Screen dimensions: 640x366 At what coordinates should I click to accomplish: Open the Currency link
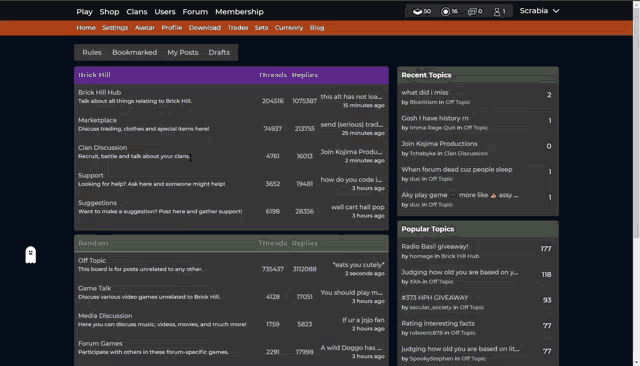289,28
